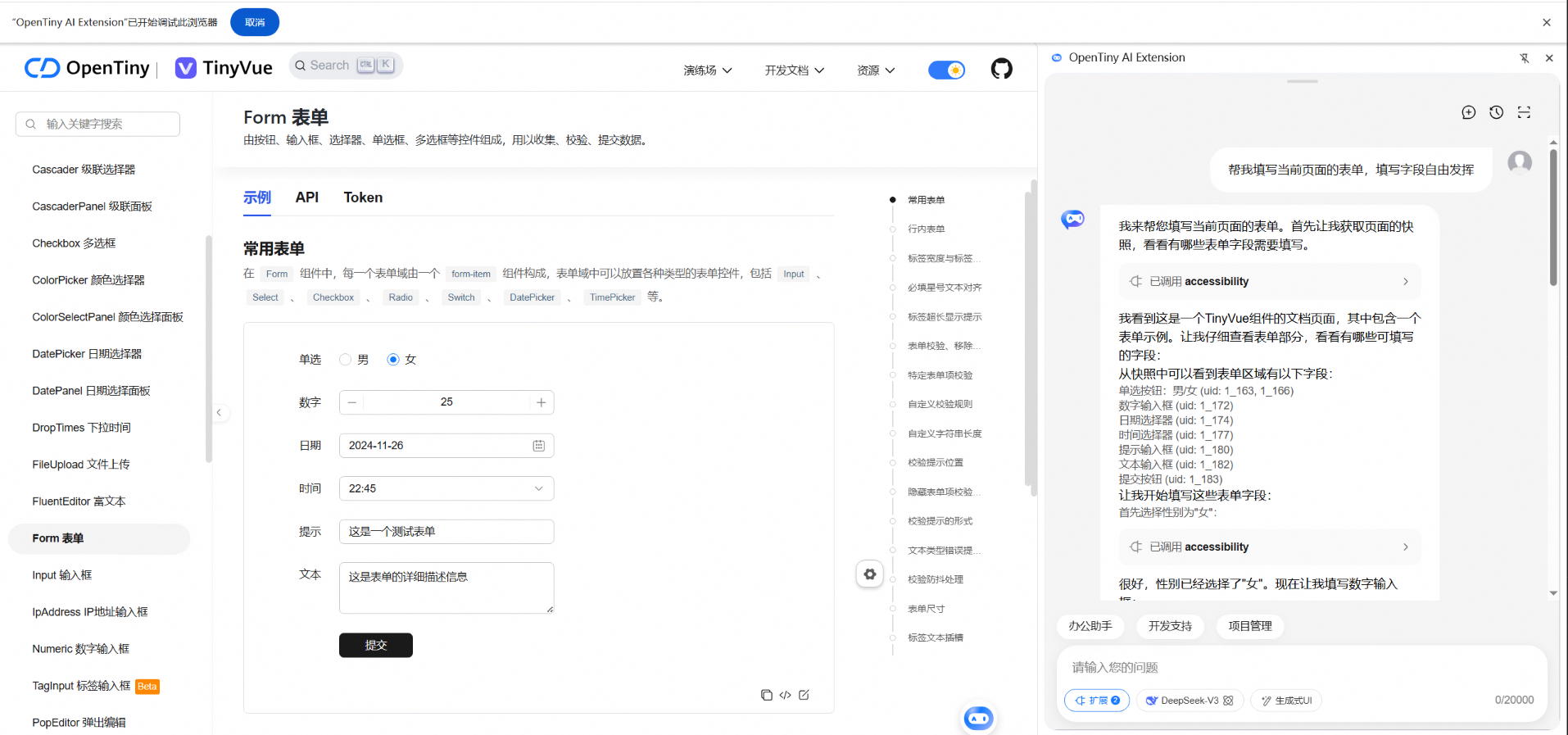Select the 女 radio button
Image resolution: width=1568 pixels, height=735 pixels.
[x=393, y=360]
